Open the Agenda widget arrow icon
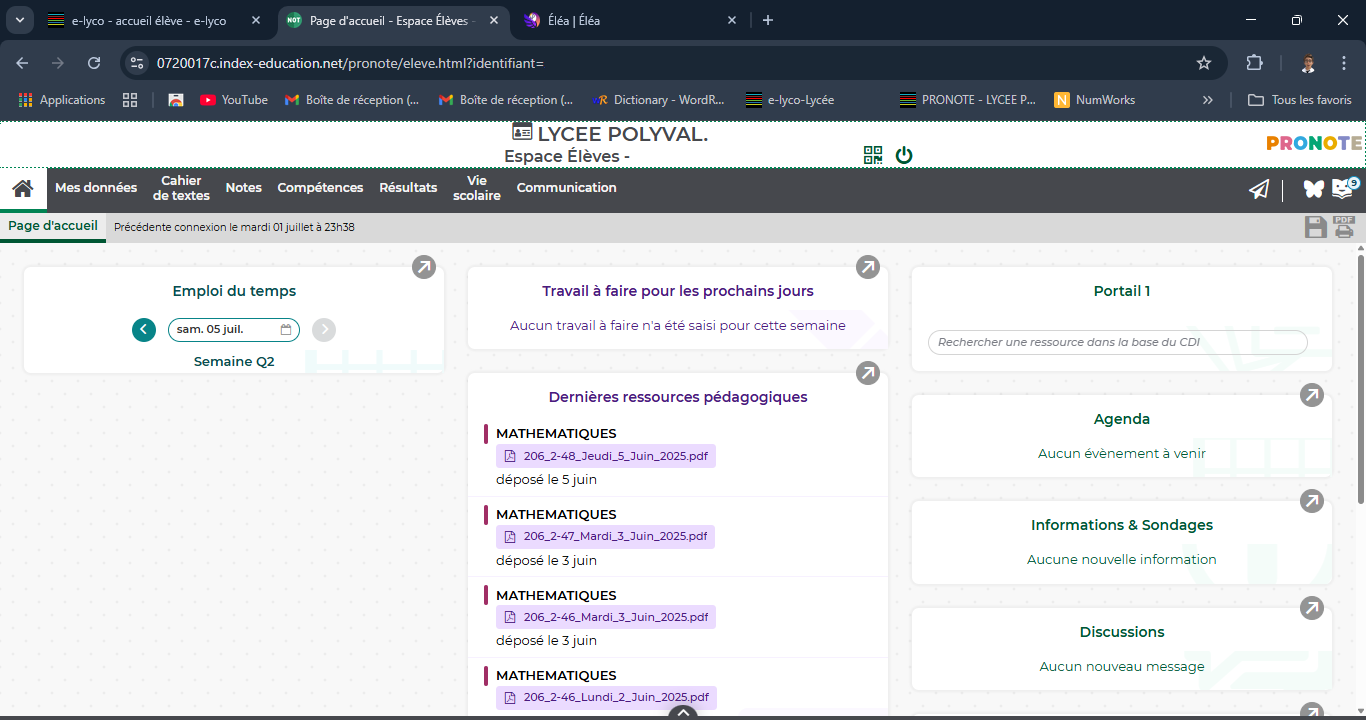The image size is (1366, 720). (1311, 395)
